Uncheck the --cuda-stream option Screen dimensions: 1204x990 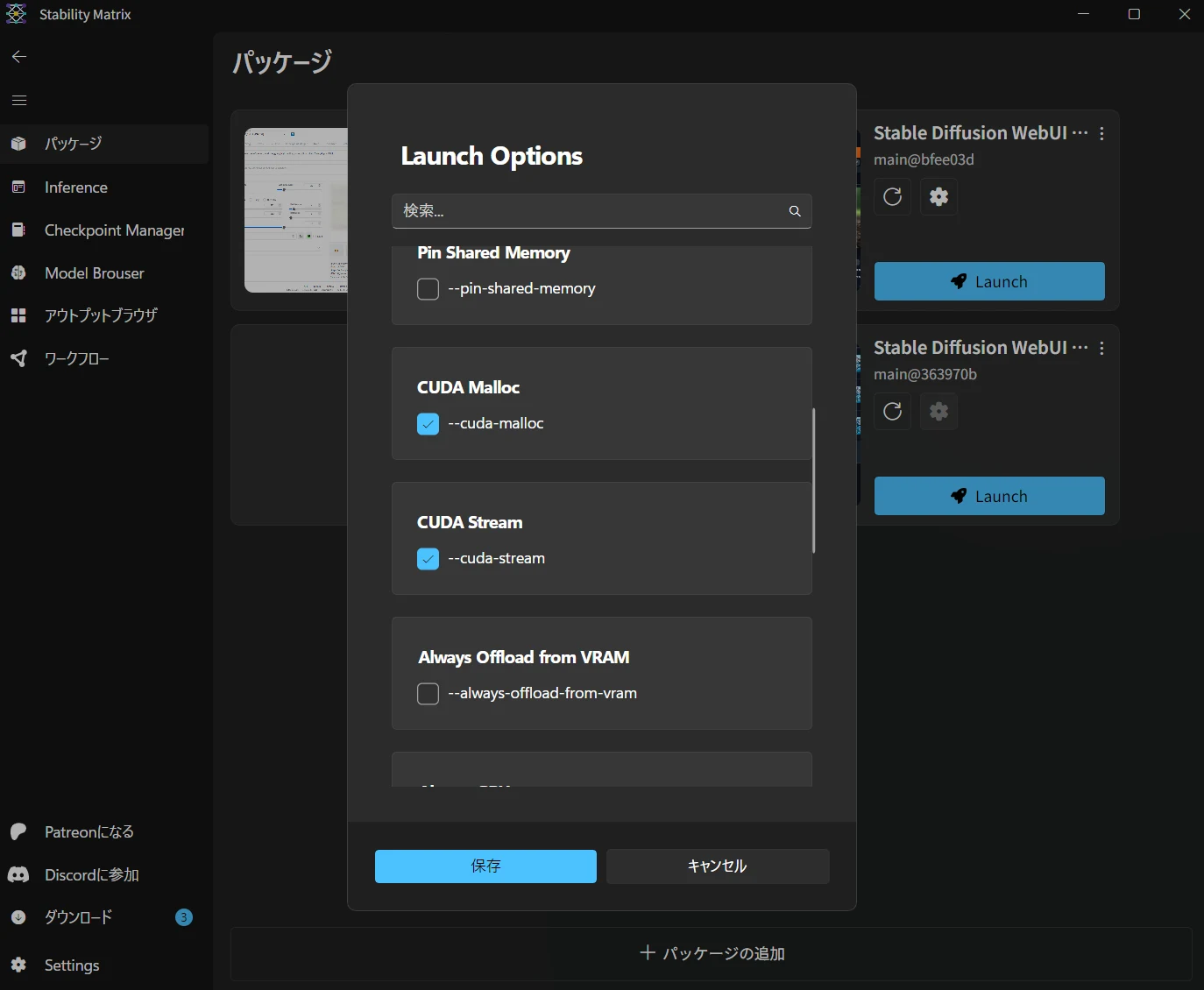click(428, 559)
